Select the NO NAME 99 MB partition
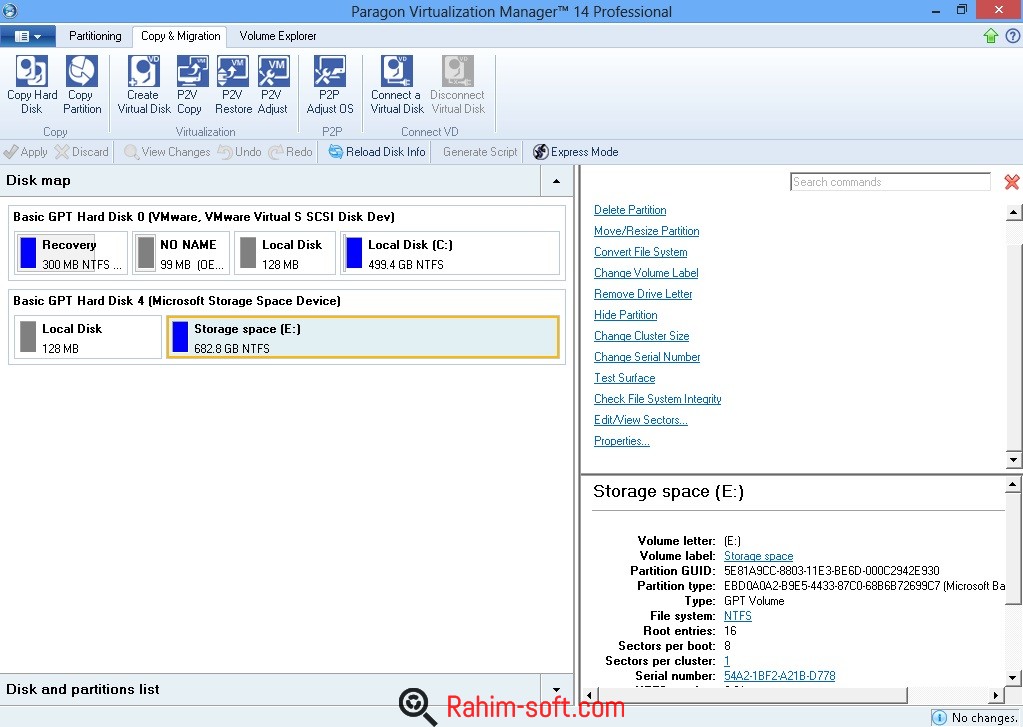 181,253
